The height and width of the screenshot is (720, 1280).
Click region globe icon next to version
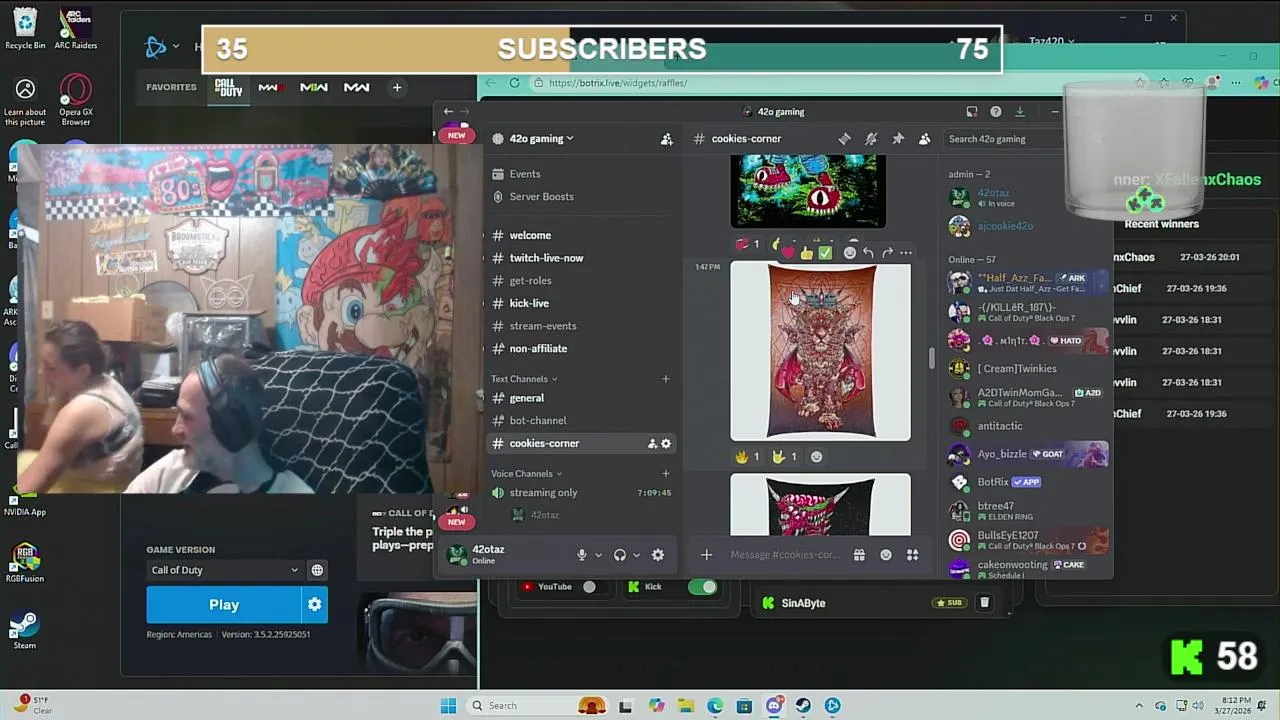click(x=317, y=570)
